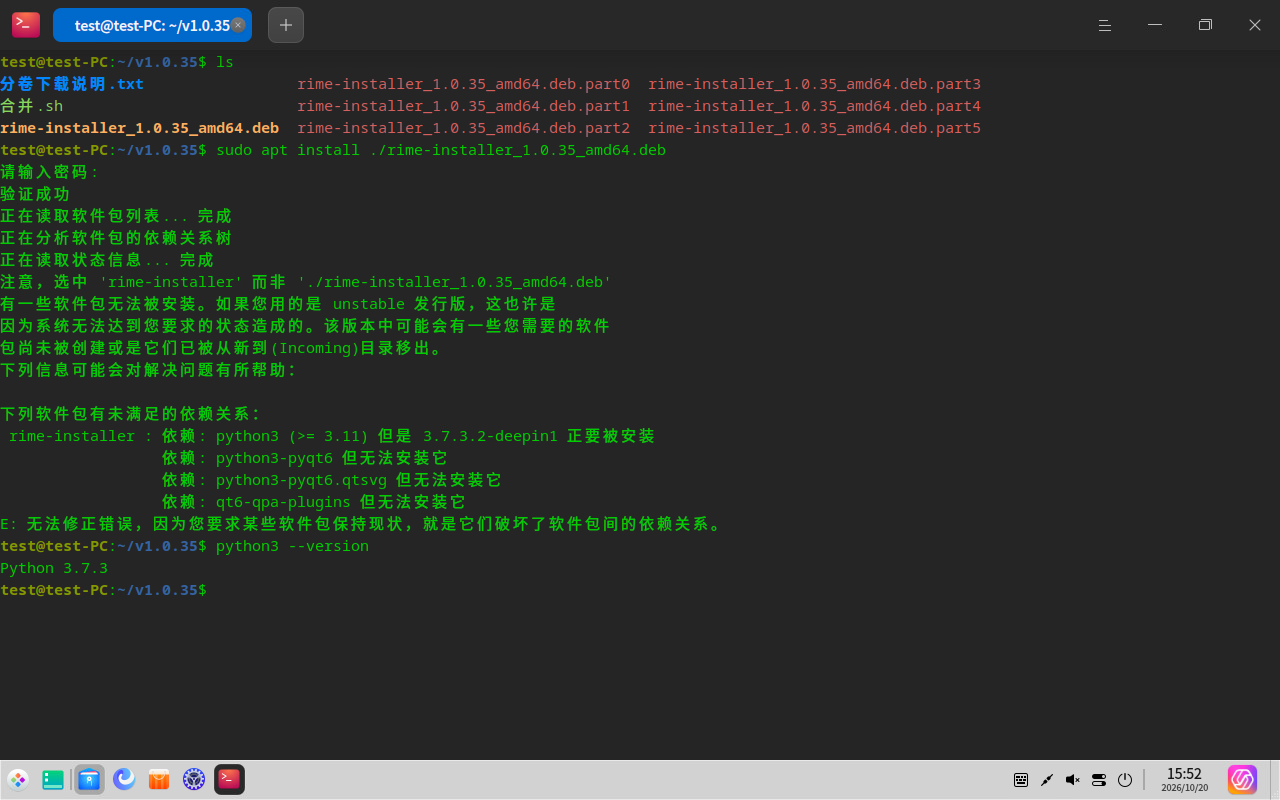Click the file rime-installer_1.0.35_amd64.deb.part5

tap(815, 128)
